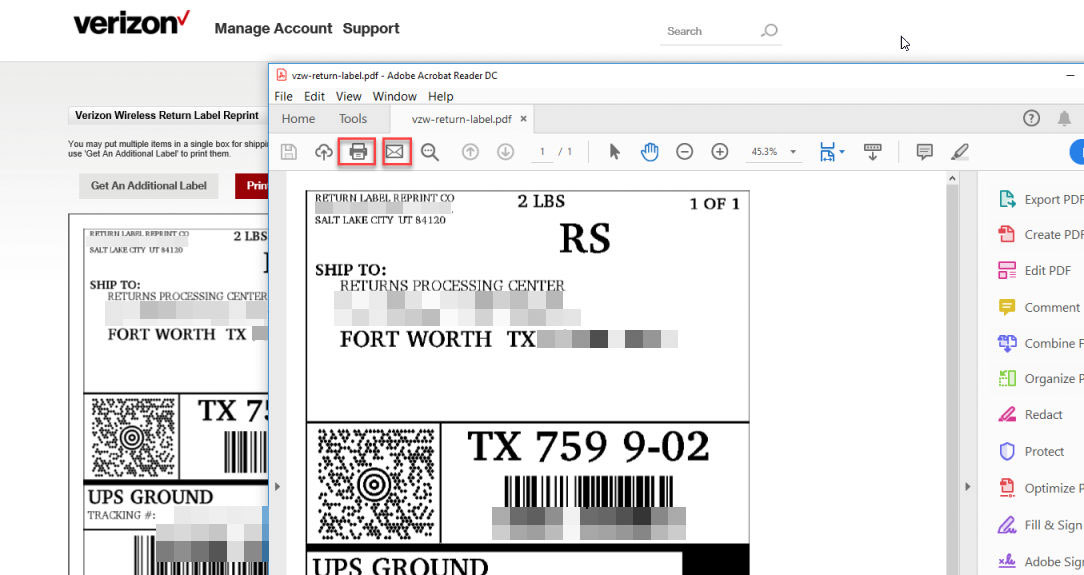Open the find text magnifier tool
Screen dimensions: 1084x575
pyautogui.click(x=430, y=152)
